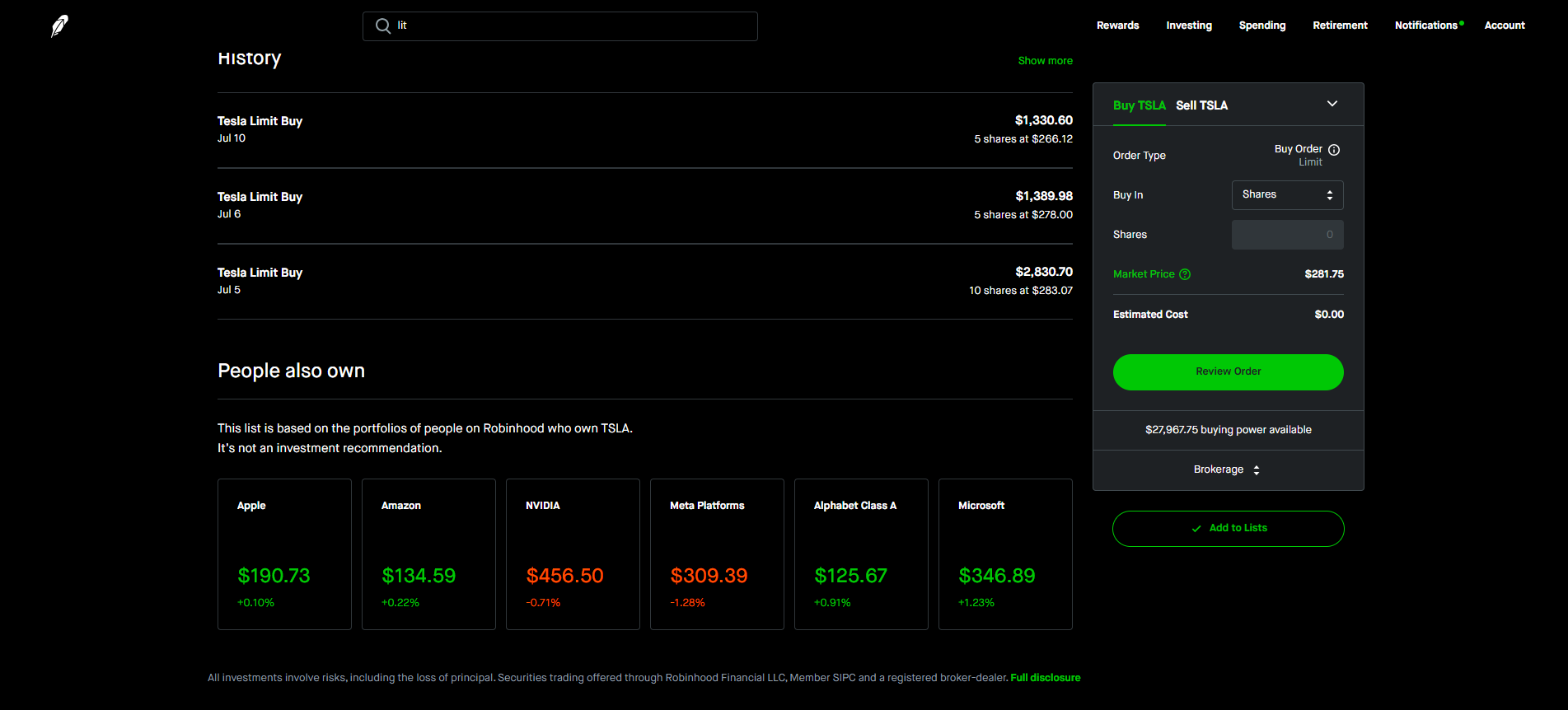Open the Alphabet Class A card

(861, 554)
